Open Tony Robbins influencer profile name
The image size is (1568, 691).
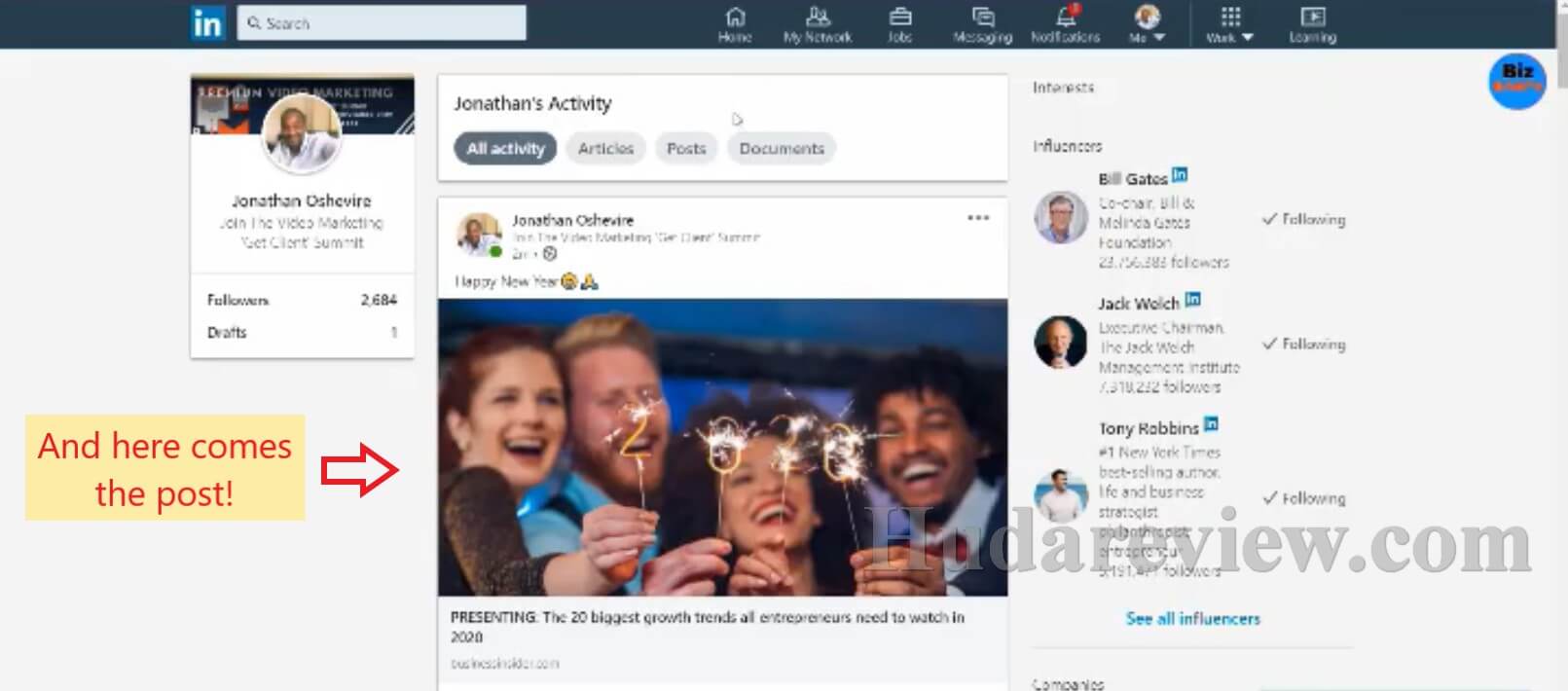pyautogui.click(x=1149, y=428)
